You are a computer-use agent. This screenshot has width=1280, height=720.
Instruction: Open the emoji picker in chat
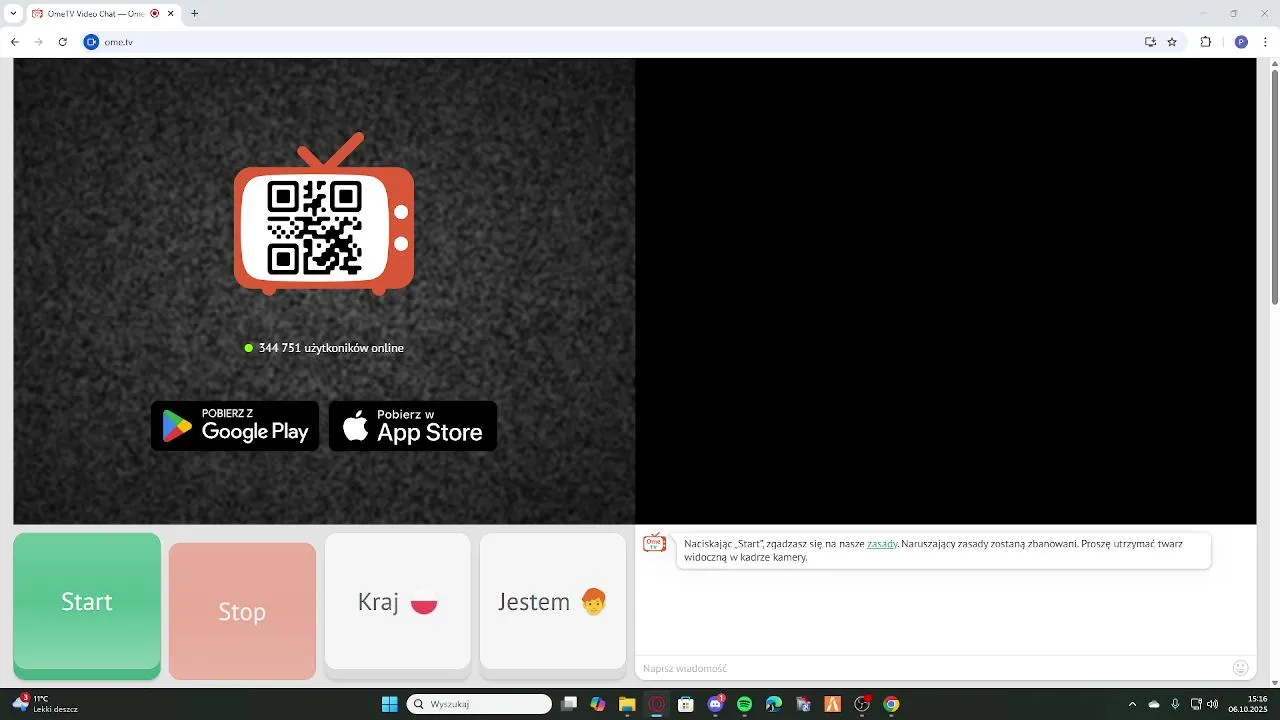[1241, 668]
